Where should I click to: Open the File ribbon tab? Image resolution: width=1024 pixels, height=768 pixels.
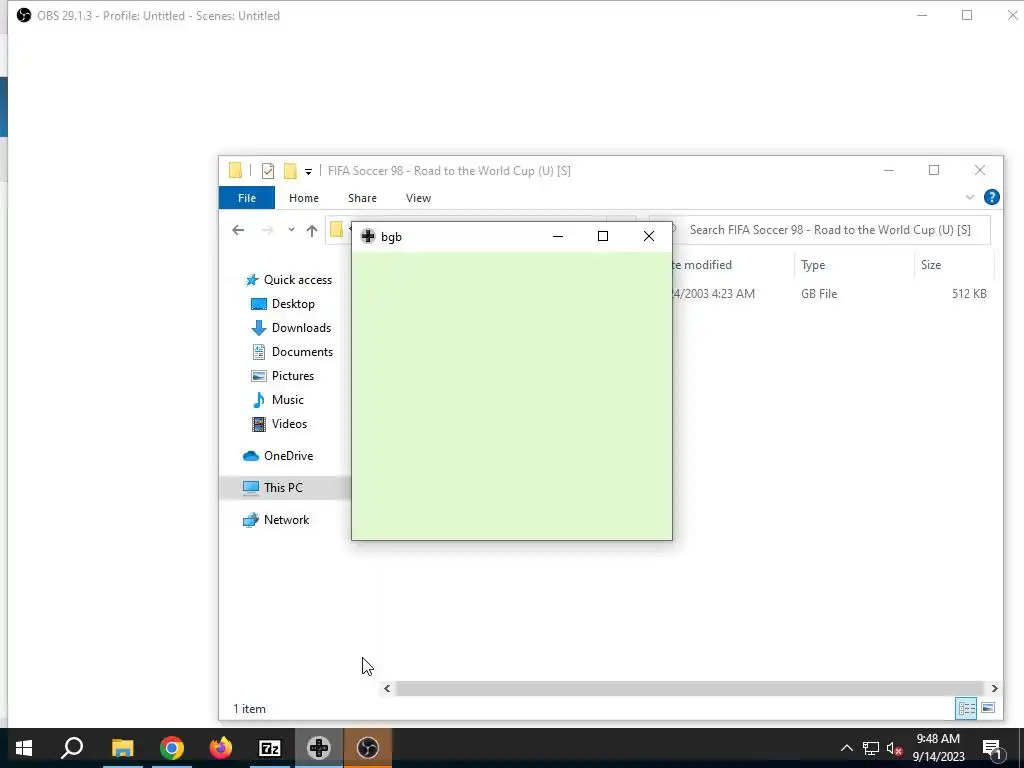[x=247, y=198]
